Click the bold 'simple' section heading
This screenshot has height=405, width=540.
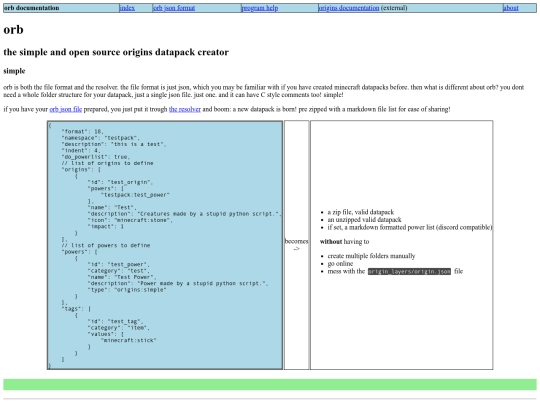tap(14, 71)
